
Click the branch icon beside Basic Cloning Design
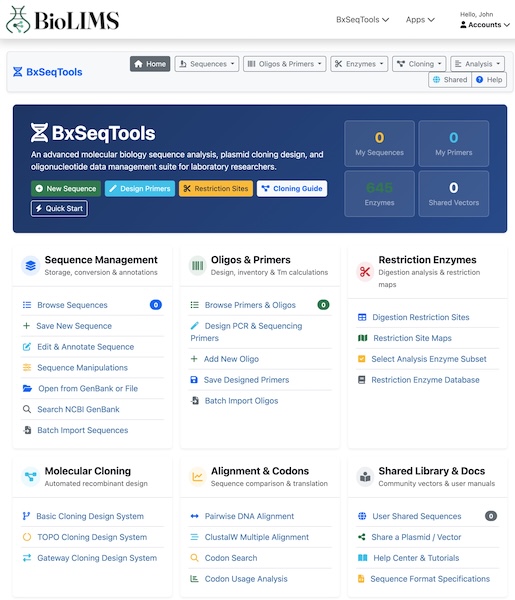tap(26, 516)
